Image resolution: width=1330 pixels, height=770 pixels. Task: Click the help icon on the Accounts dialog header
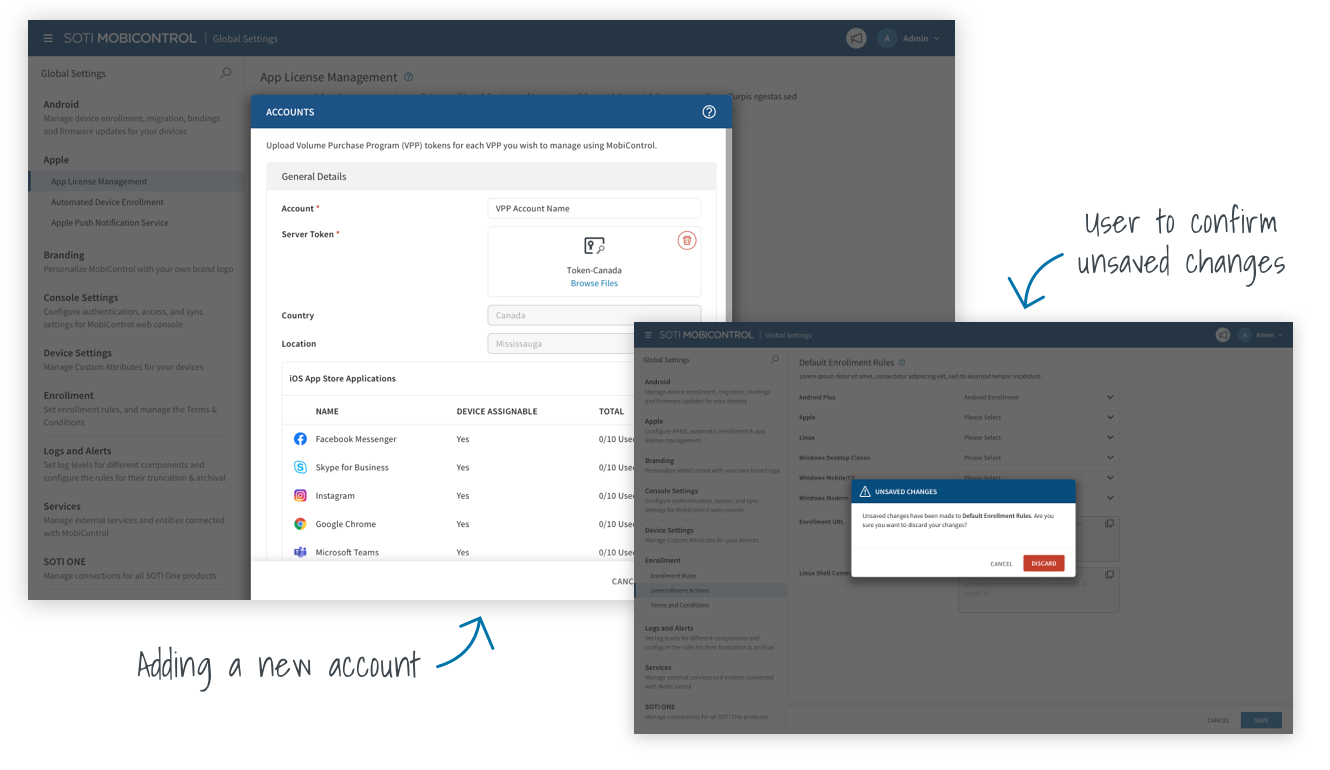pyautogui.click(x=709, y=111)
